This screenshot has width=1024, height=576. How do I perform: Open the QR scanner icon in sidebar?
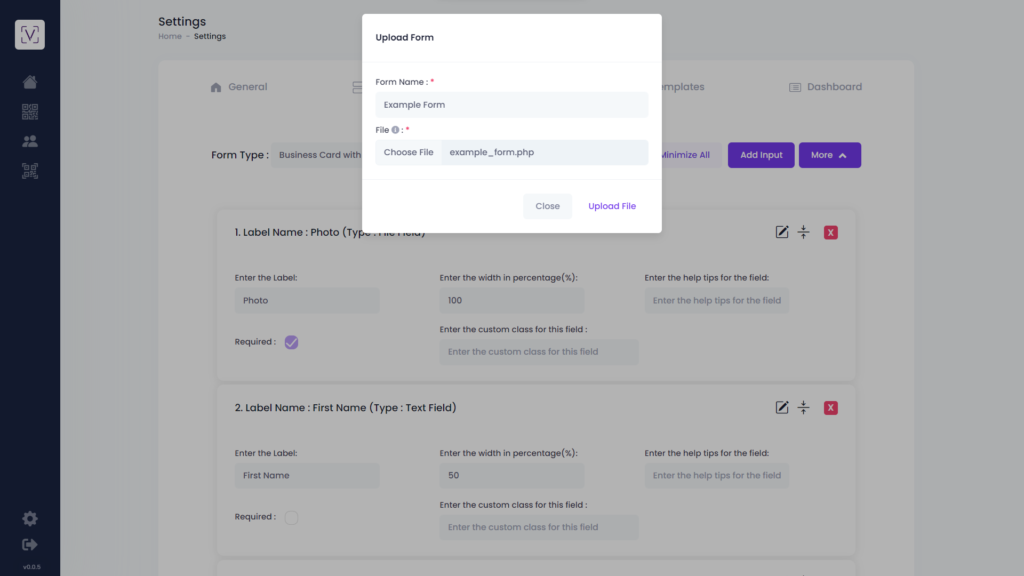(30, 171)
